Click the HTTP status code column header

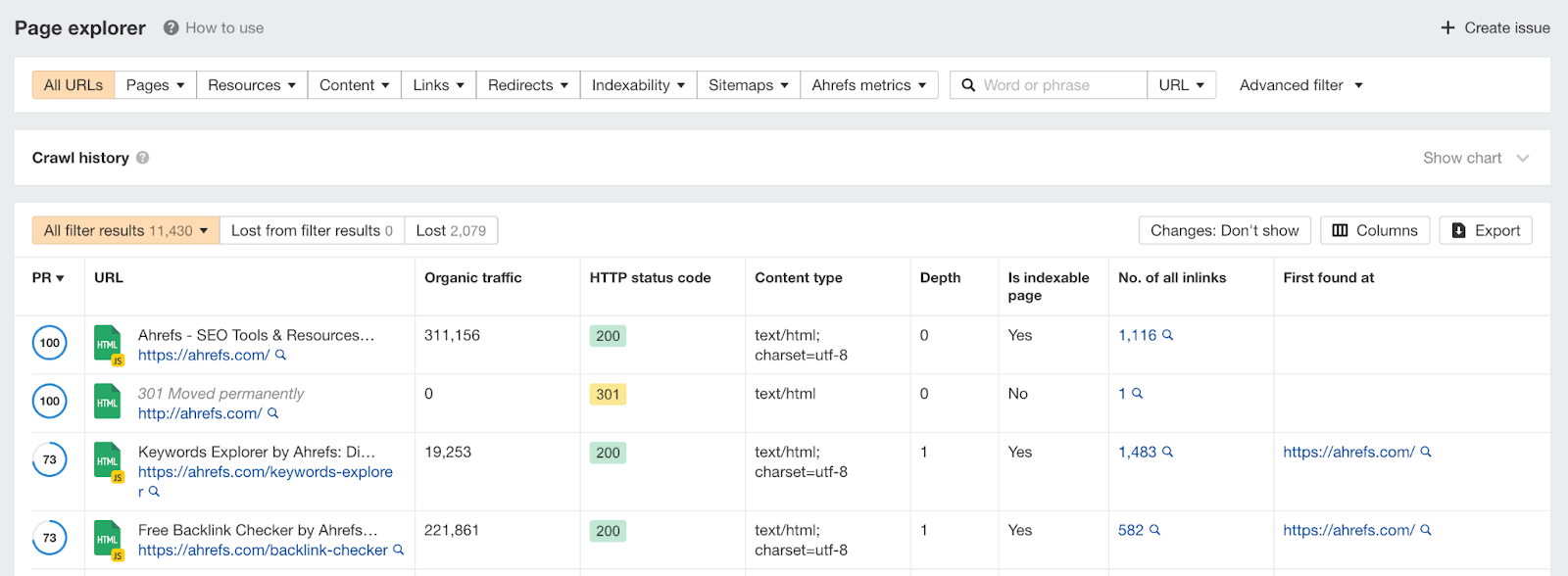pos(651,277)
